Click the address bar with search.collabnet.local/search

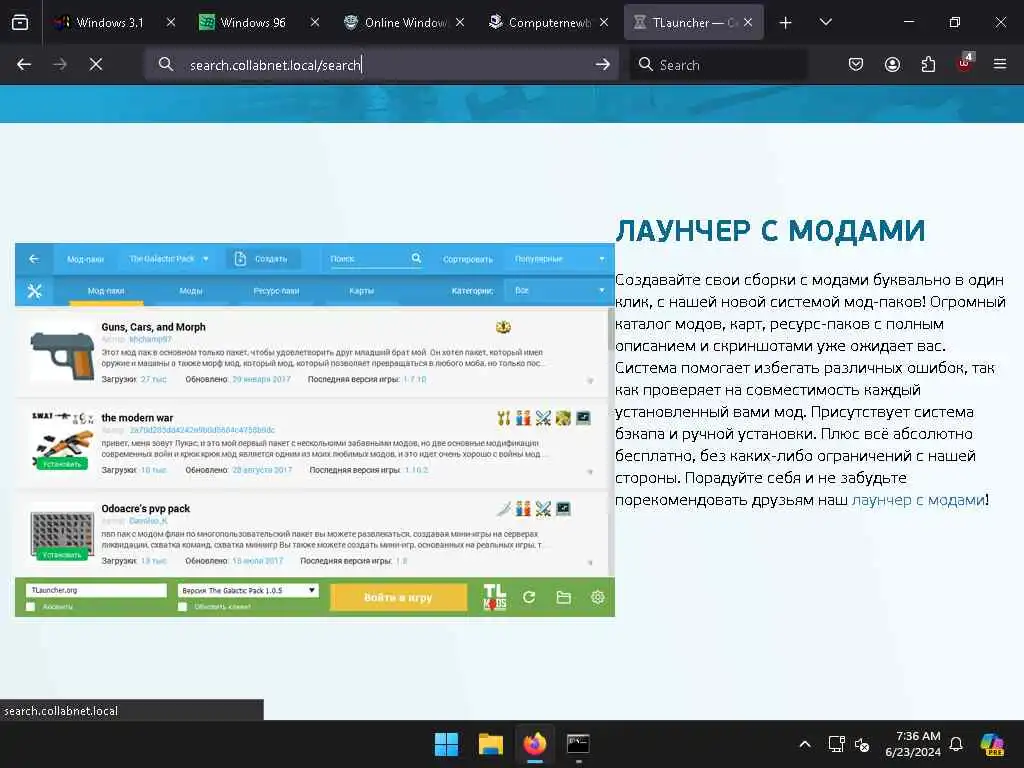[382, 65]
